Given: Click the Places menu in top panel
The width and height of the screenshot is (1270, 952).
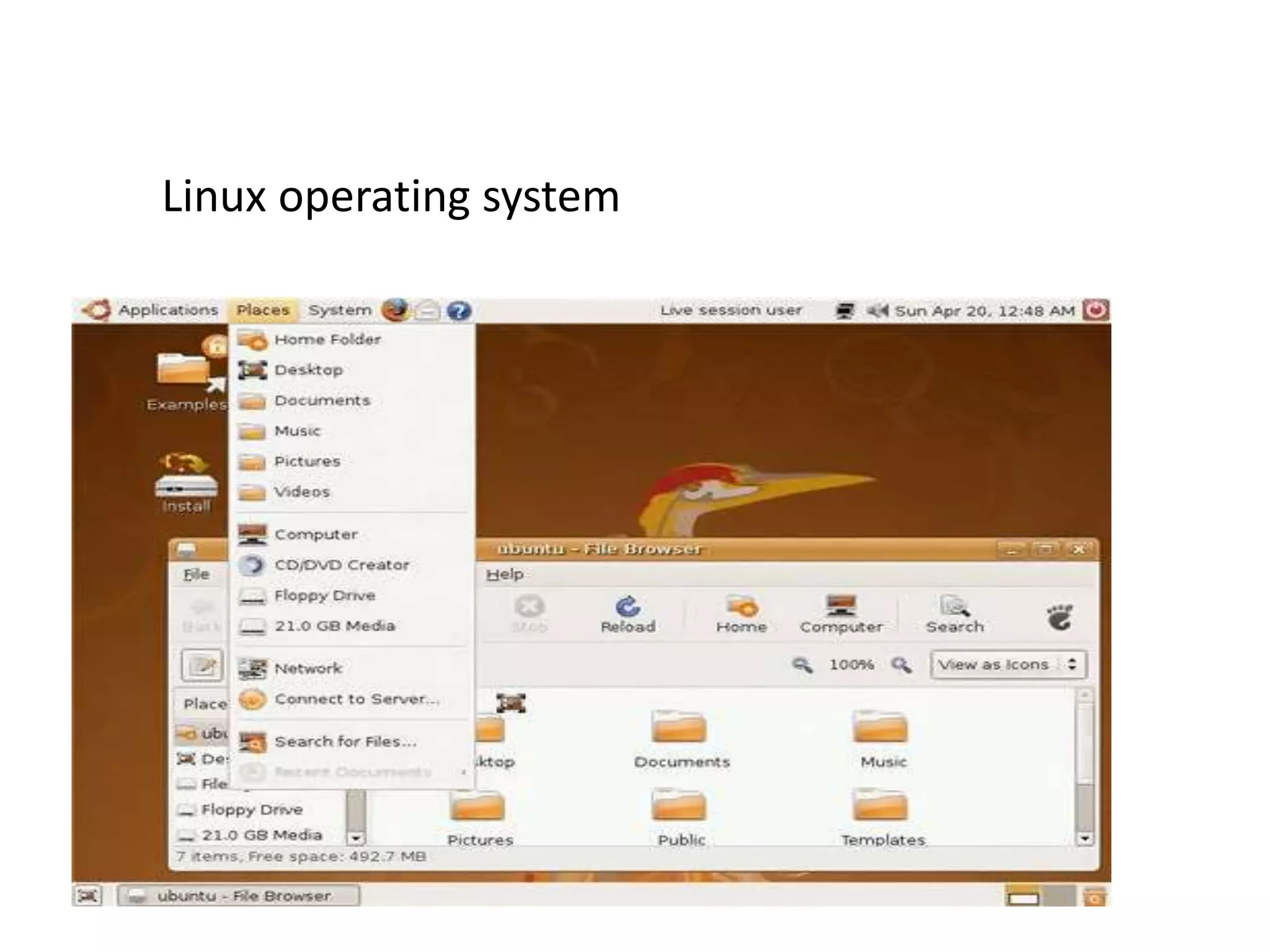Looking at the screenshot, I should click(263, 310).
